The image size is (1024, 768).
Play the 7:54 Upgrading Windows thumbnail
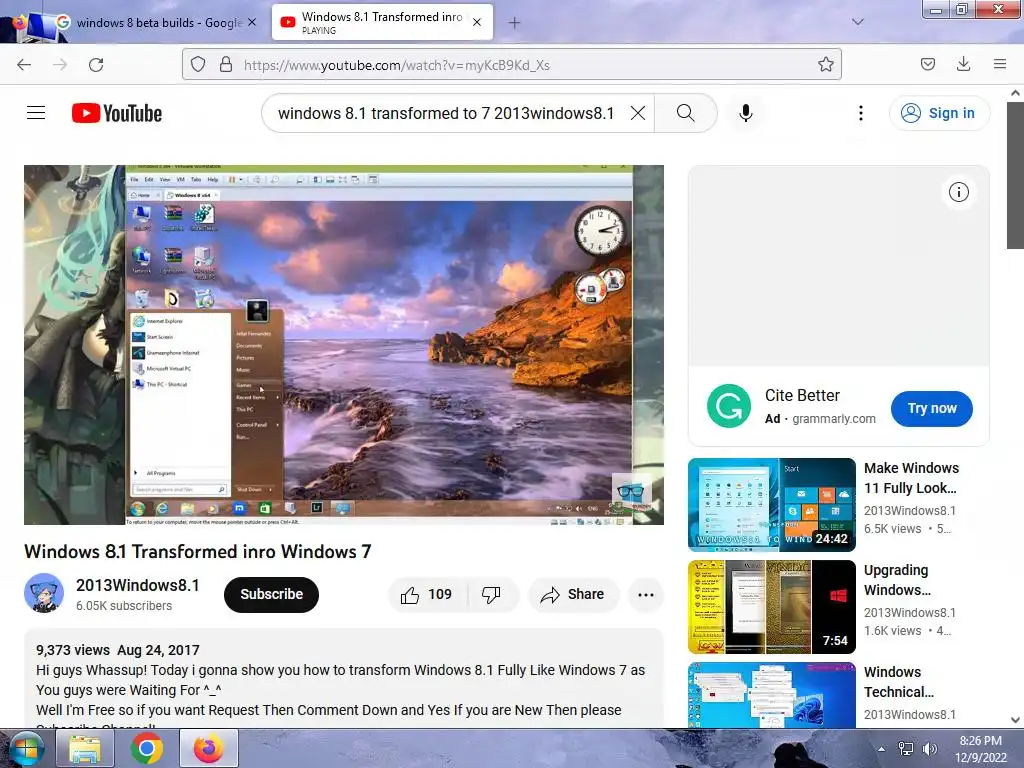click(x=771, y=607)
